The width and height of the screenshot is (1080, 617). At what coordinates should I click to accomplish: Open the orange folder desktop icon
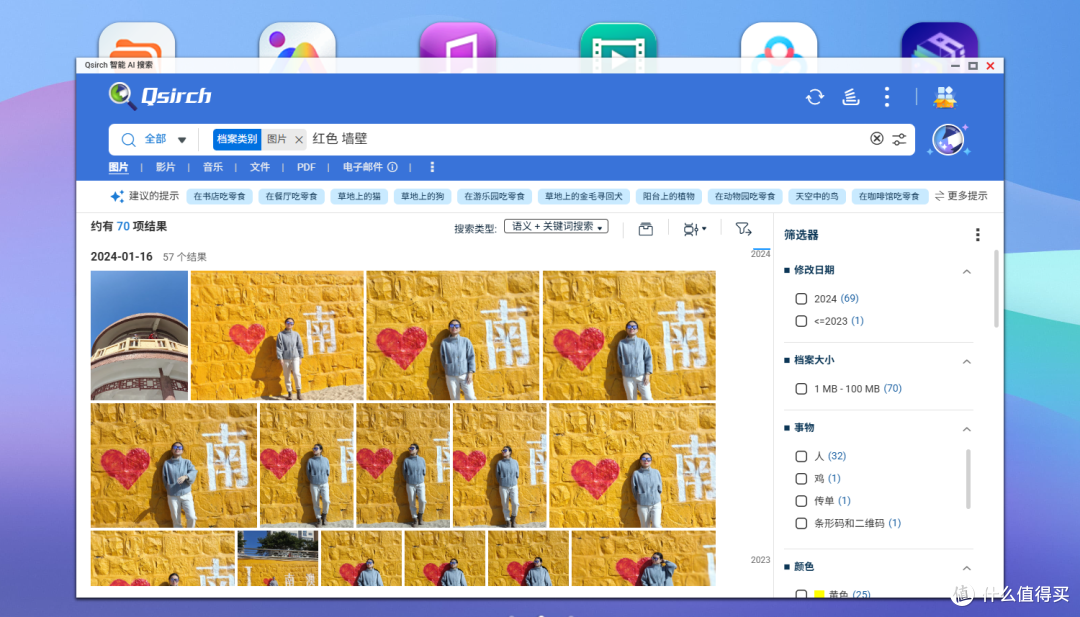point(136,48)
